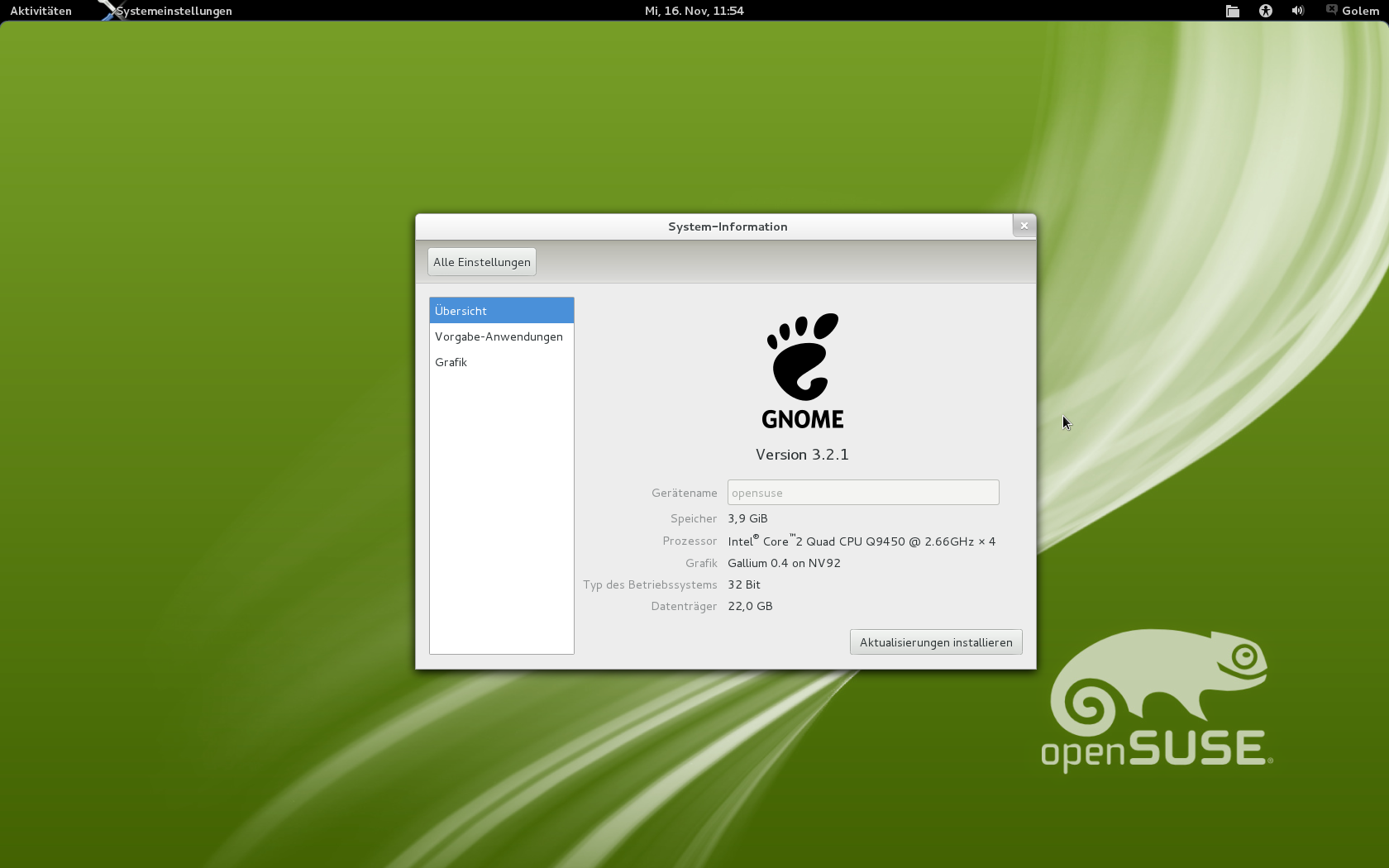Viewport: 1389px width, 868px height.
Task: Return to Alle Einstellungen
Action: pyautogui.click(x=481, y=261)
